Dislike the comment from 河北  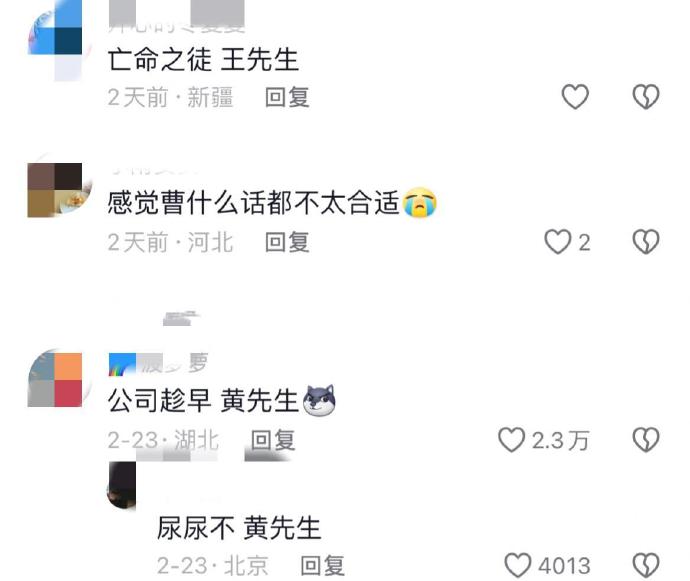[646, 242]
